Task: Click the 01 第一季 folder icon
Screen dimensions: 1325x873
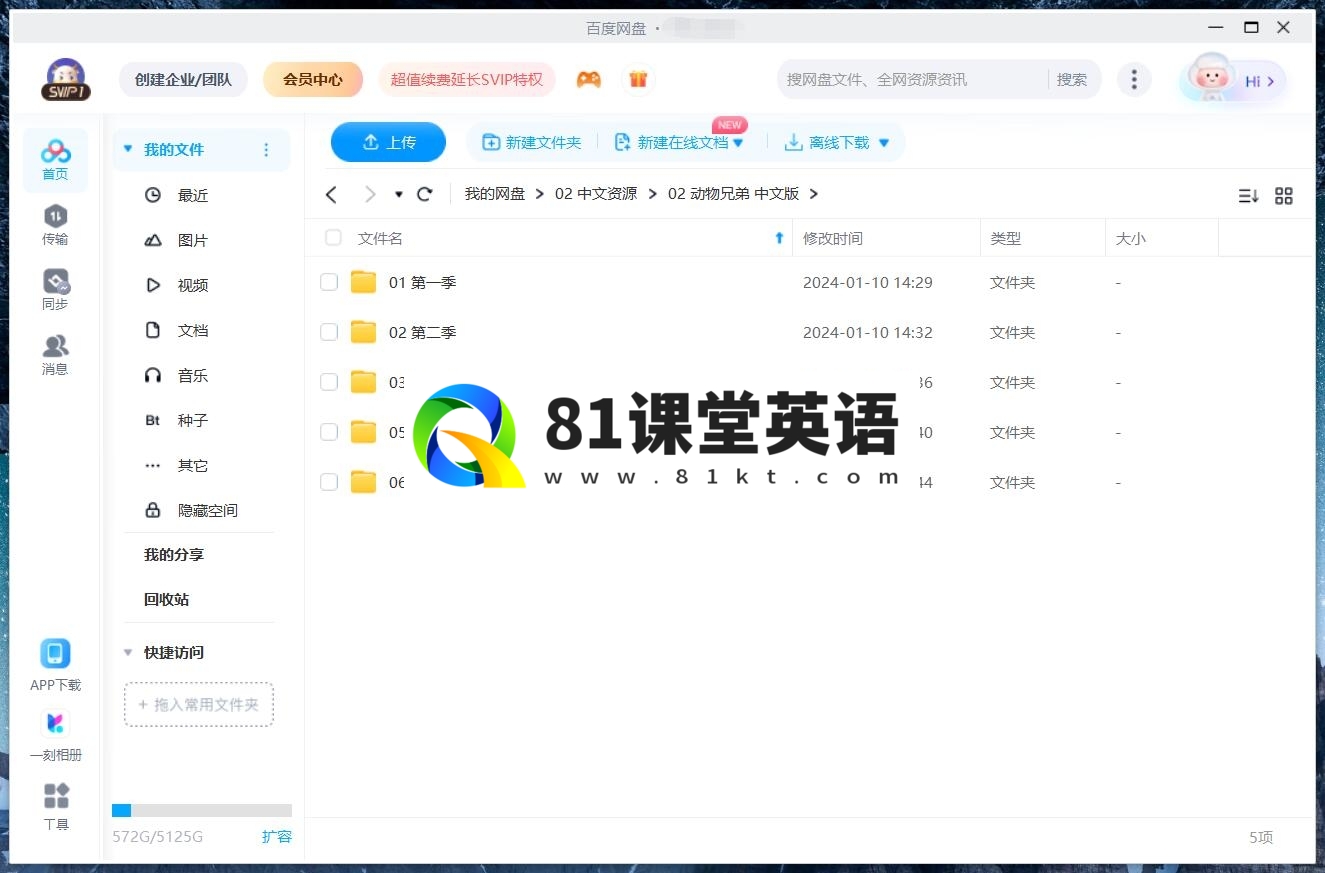Action: click(364, 282)
